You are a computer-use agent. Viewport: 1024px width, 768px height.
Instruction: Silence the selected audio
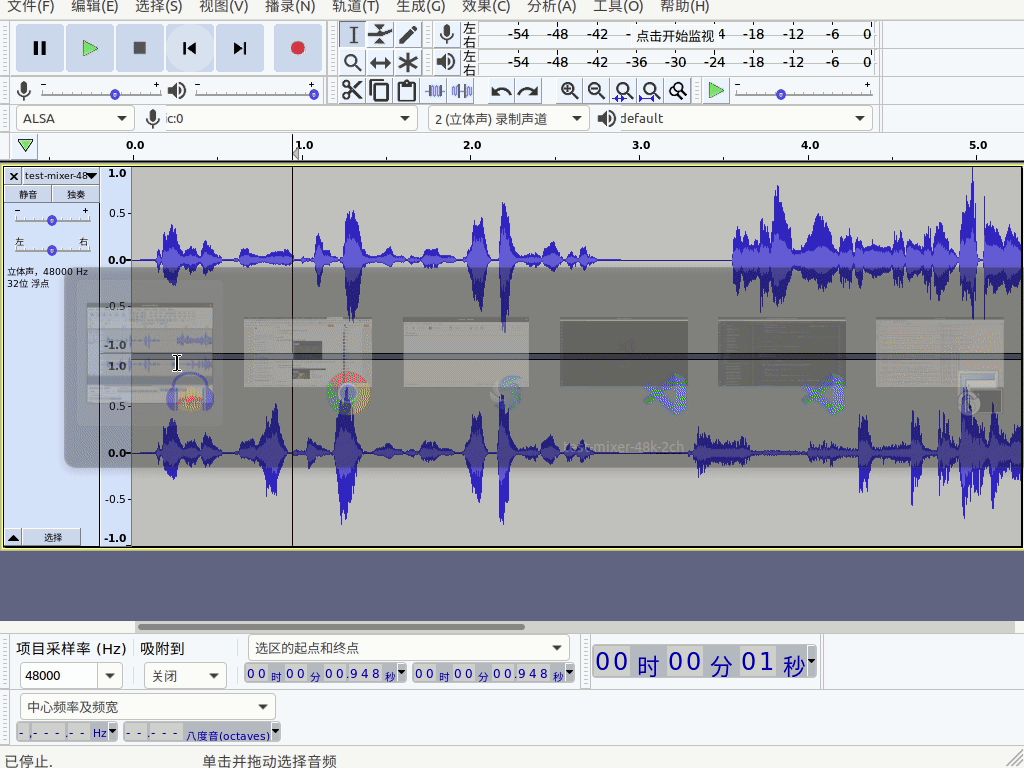(x=462, y=90)
